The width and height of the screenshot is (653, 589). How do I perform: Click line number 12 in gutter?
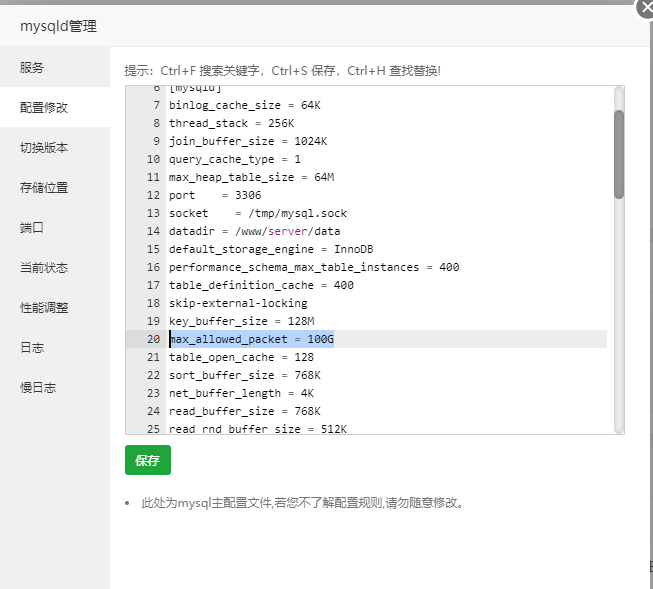(x=153, y=195)
